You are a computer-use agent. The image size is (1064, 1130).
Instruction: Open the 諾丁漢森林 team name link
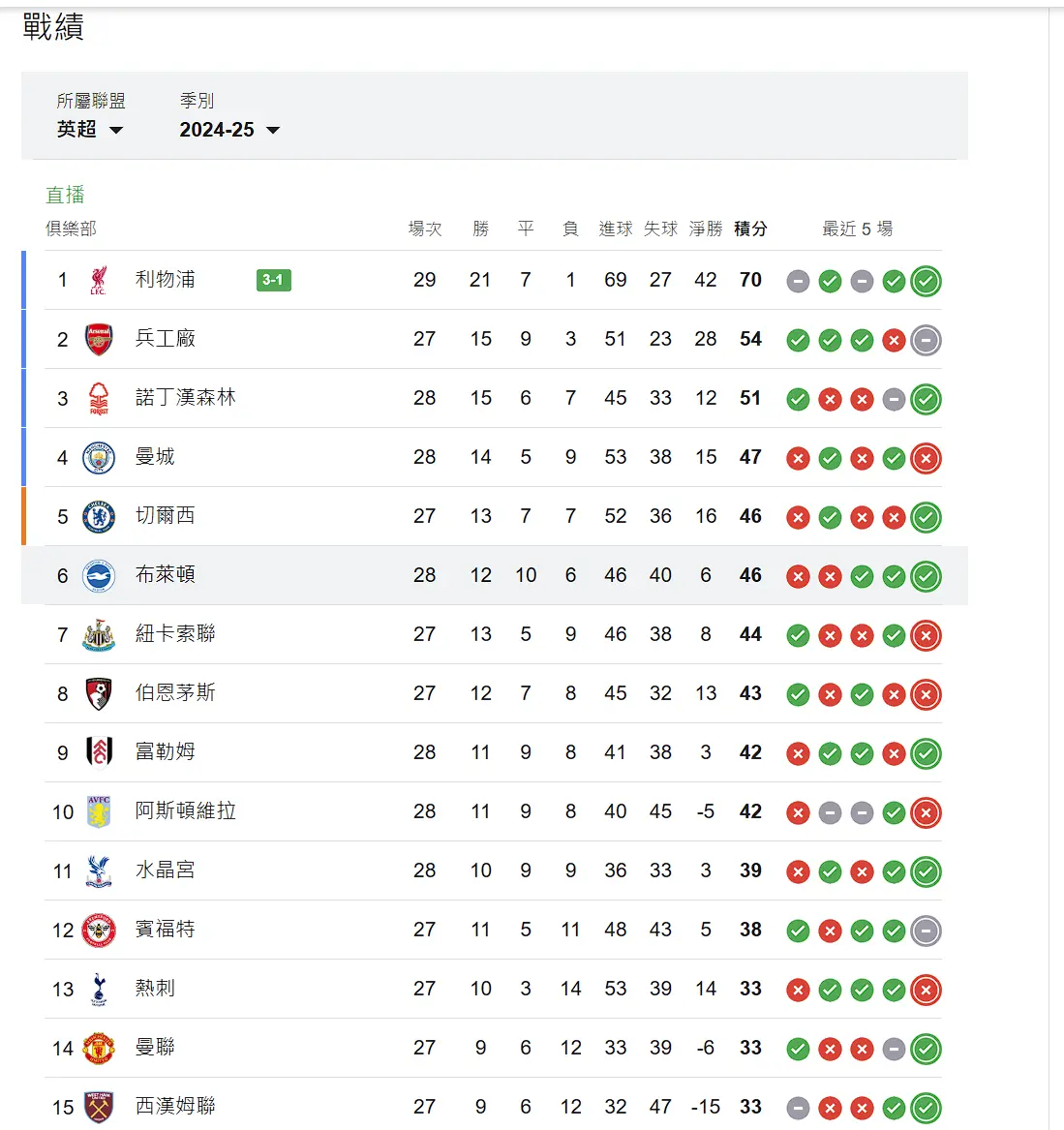(x=186, y=397)
